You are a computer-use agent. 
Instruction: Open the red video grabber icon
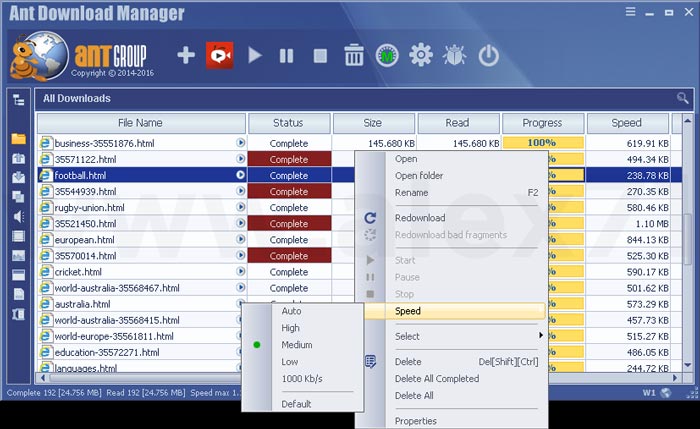tap(220, 55)
